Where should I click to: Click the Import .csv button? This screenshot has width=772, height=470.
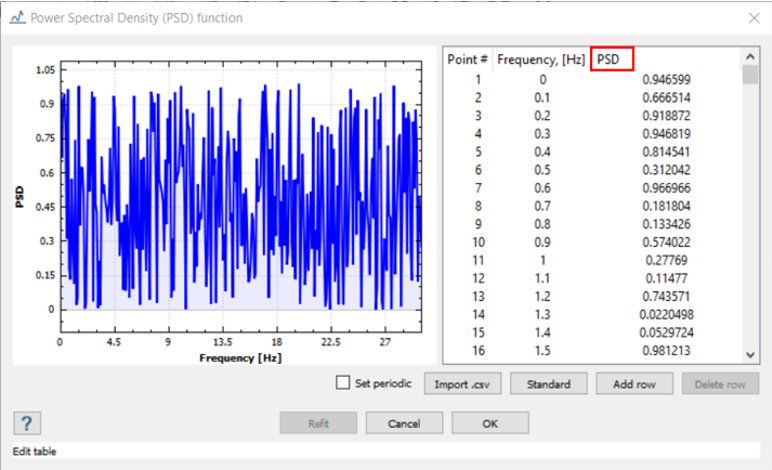[464, 384]
